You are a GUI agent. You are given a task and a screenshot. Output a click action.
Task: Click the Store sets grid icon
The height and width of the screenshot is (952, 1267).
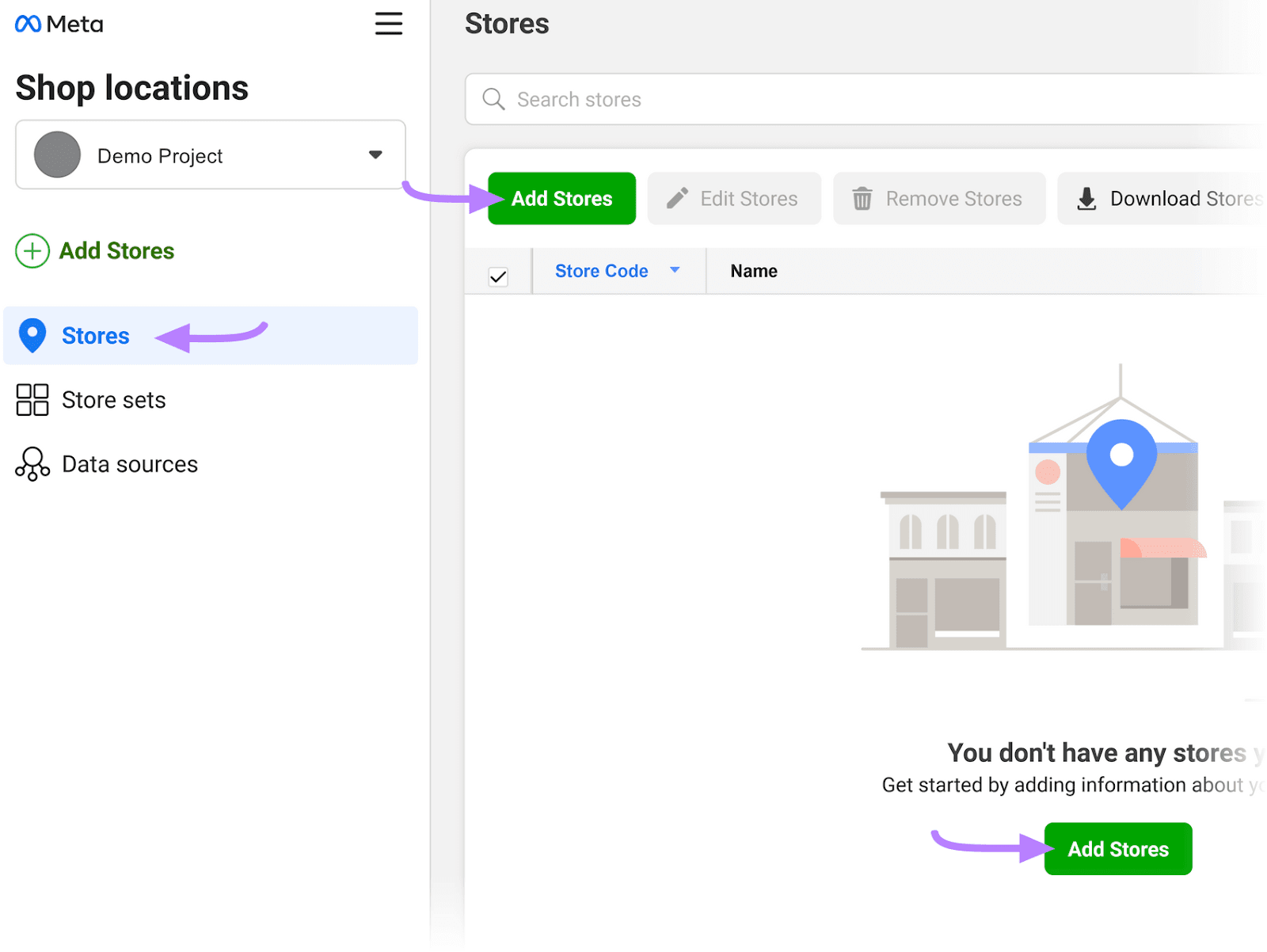tap(32, 400)
